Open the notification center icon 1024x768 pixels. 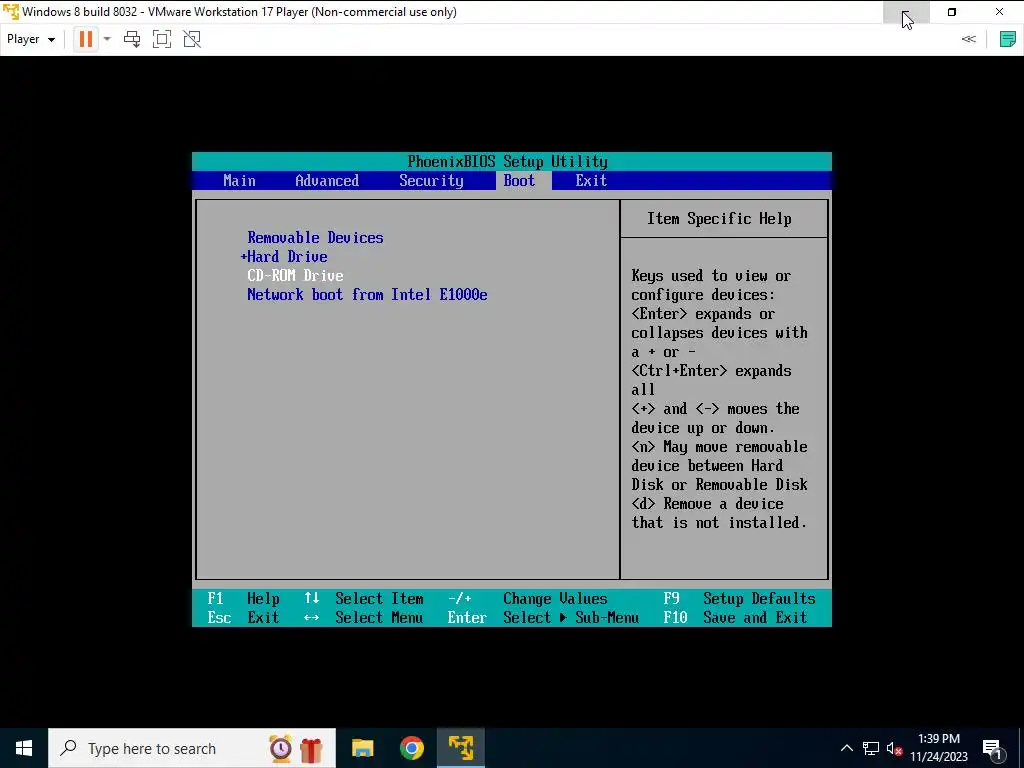991,748
